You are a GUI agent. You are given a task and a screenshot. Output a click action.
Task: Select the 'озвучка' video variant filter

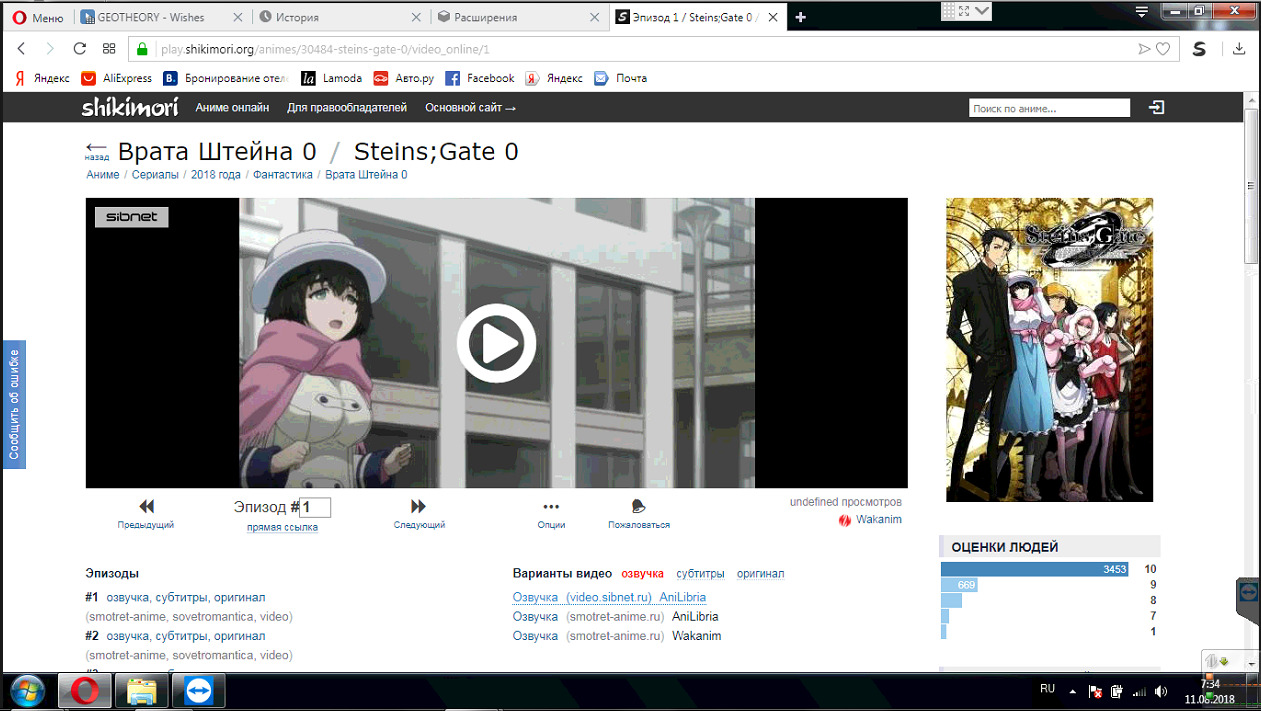pyautogui.click(x=642, y=574)
